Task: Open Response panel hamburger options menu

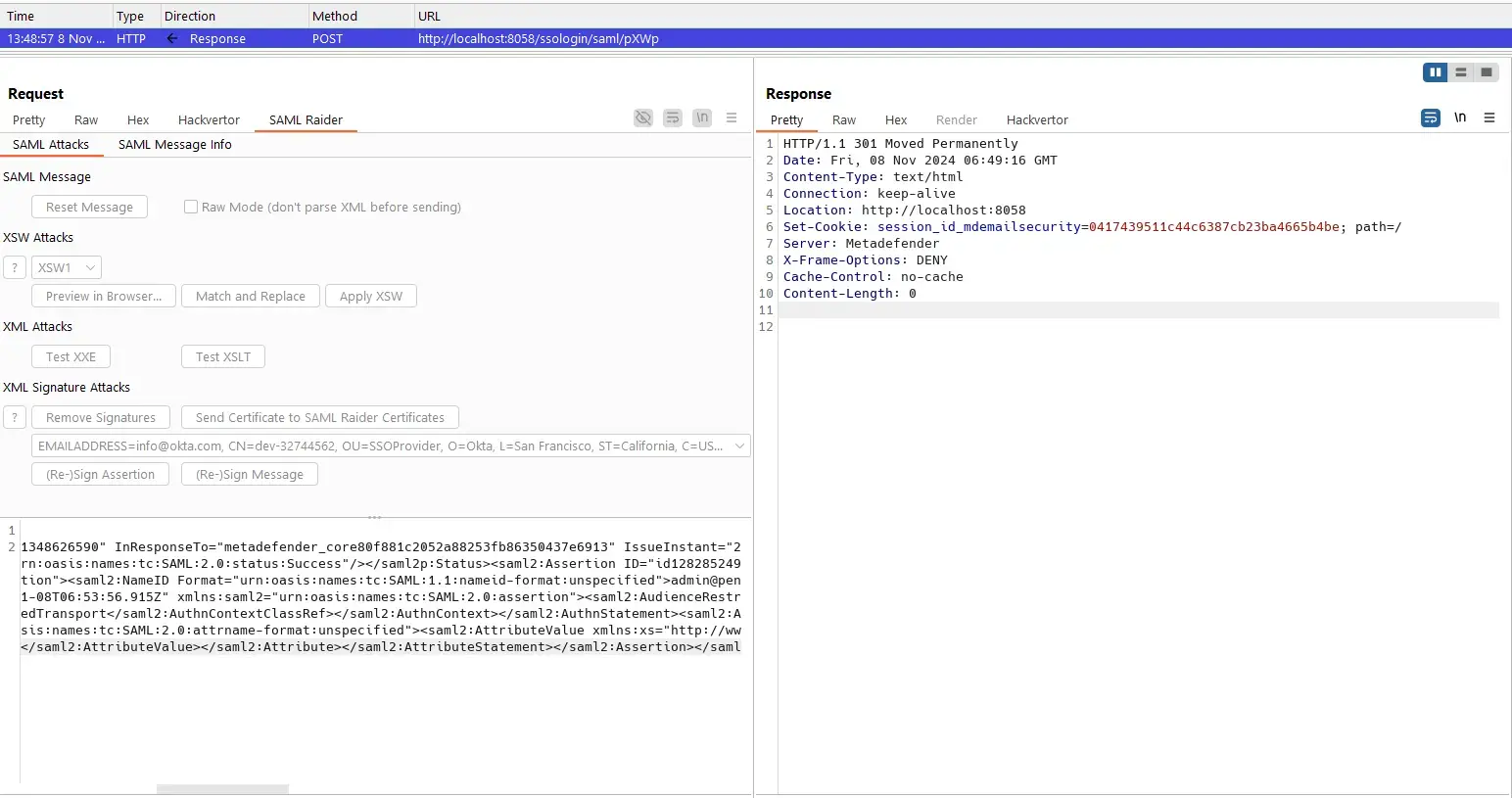Action: [x=1489, y=117]
